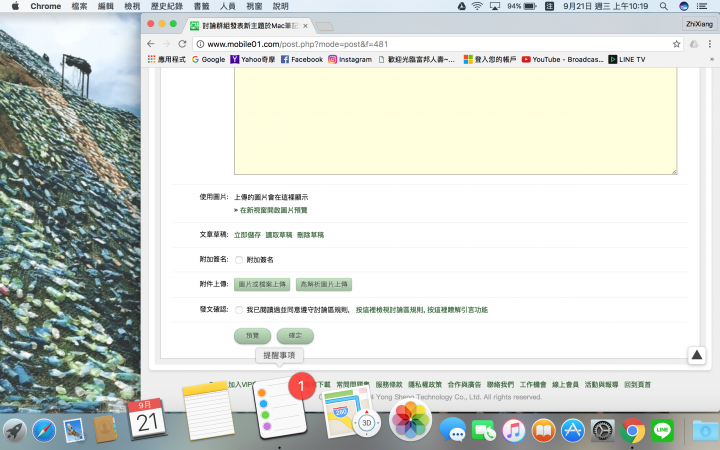Open the Yahoo奇摩 bookmark
720x450 pixels.
point(253,59)
